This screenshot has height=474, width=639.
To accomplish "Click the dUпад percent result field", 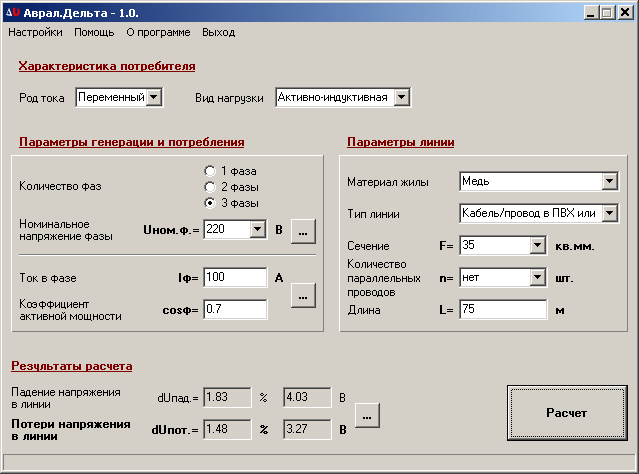I will [227, 397].
